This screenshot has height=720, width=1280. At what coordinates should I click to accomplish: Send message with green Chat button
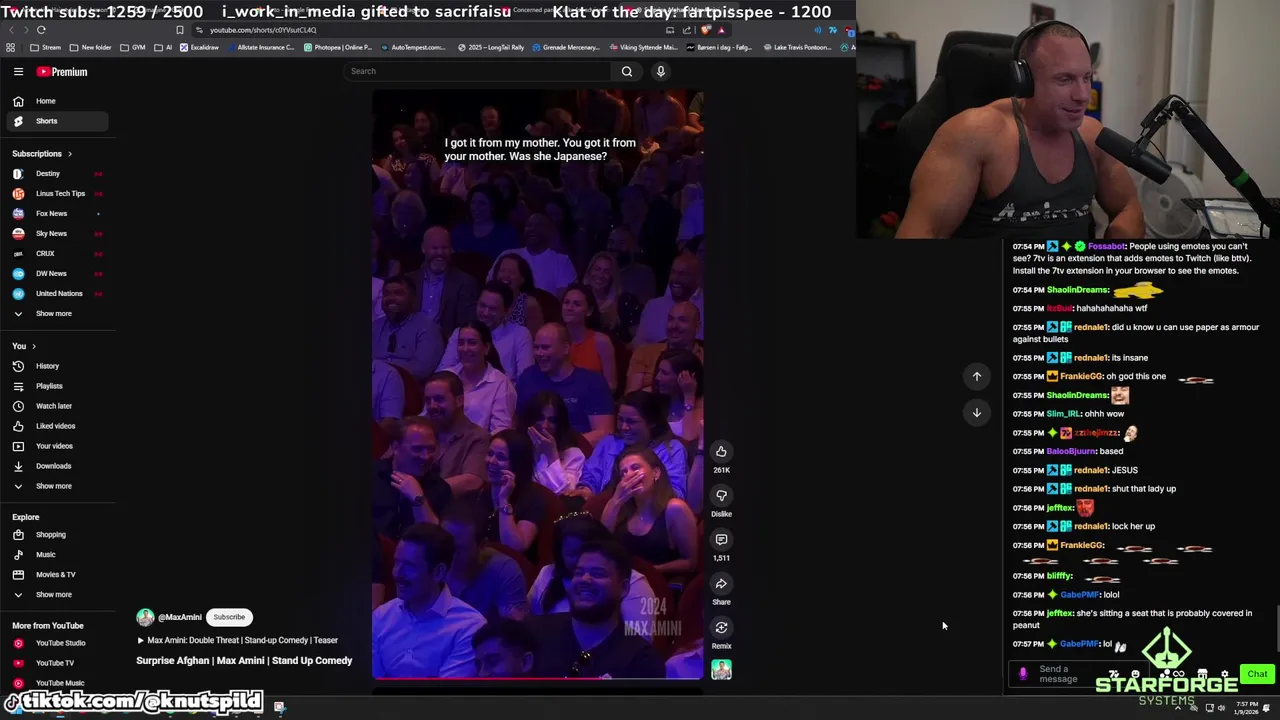pyautogui.click(x=1257, y=674)
